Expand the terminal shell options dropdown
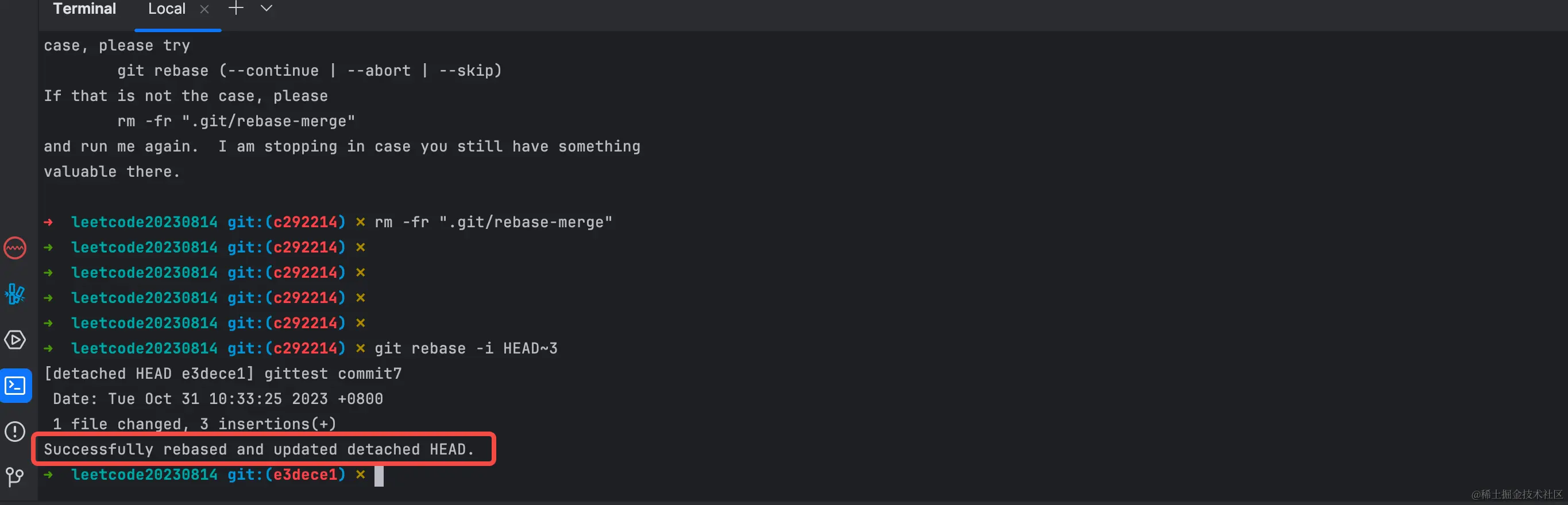The image size is (1568, 505). (x=266, y=9)
